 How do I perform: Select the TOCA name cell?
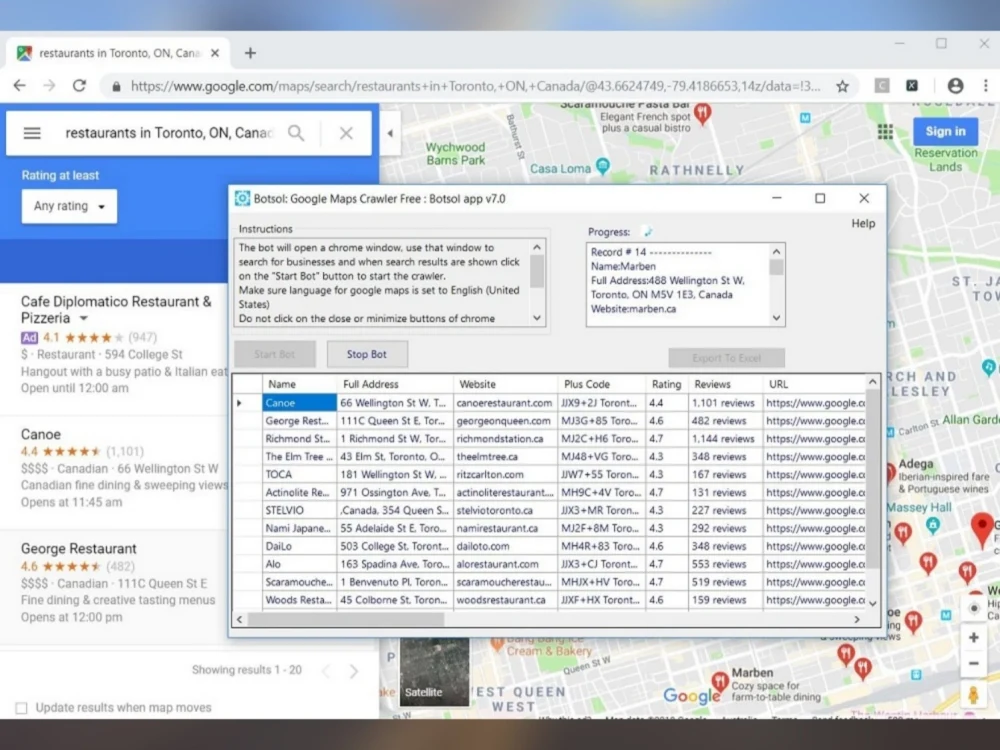coord(299,474)
